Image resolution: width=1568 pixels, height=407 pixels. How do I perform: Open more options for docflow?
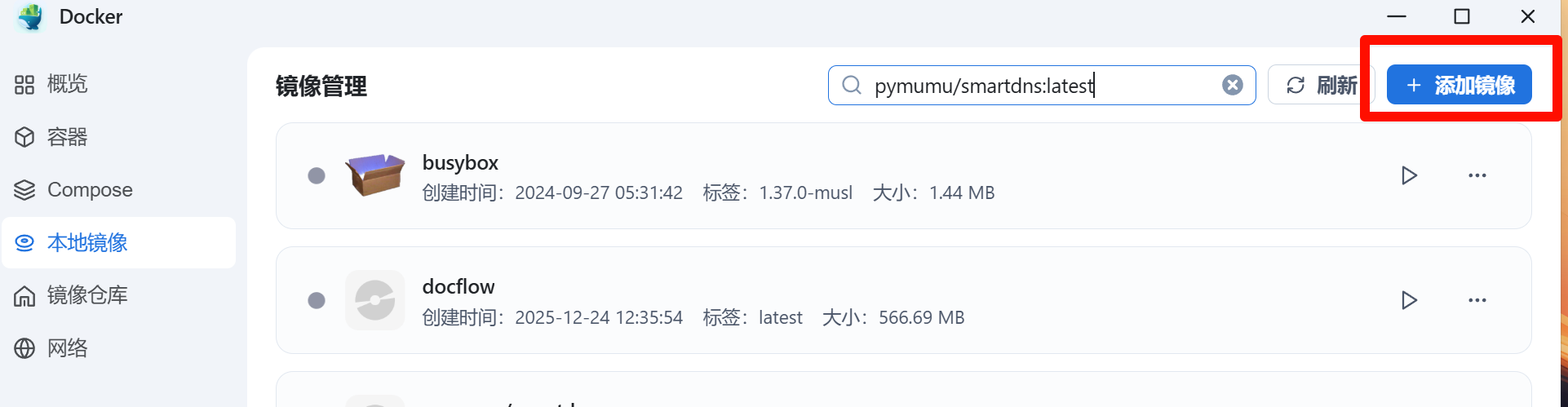click(x=1477, y=300)
